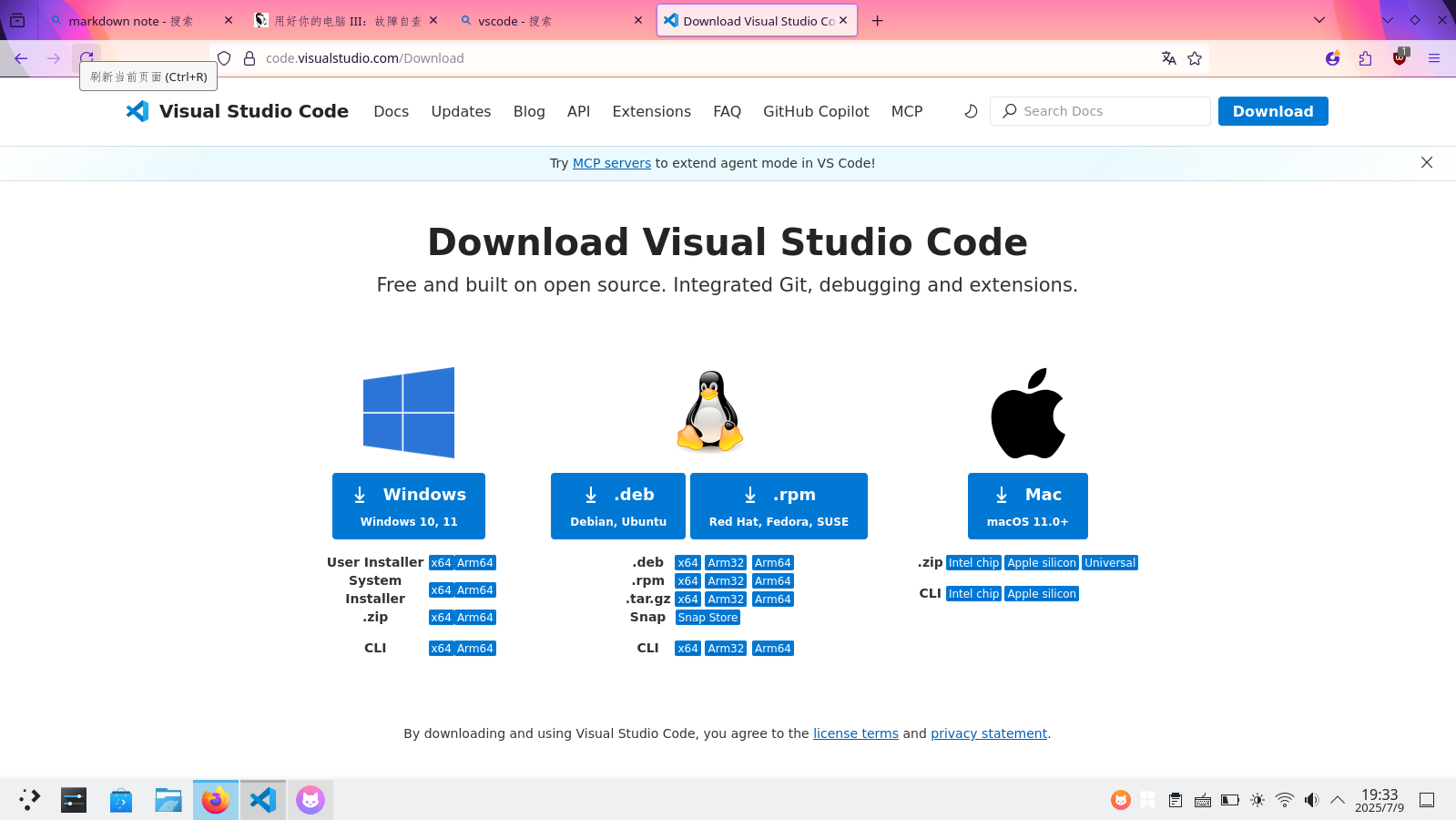Open the uBlock Origin extension icon
This screenshot has height=820, width=1456.
coord(1400,58)
